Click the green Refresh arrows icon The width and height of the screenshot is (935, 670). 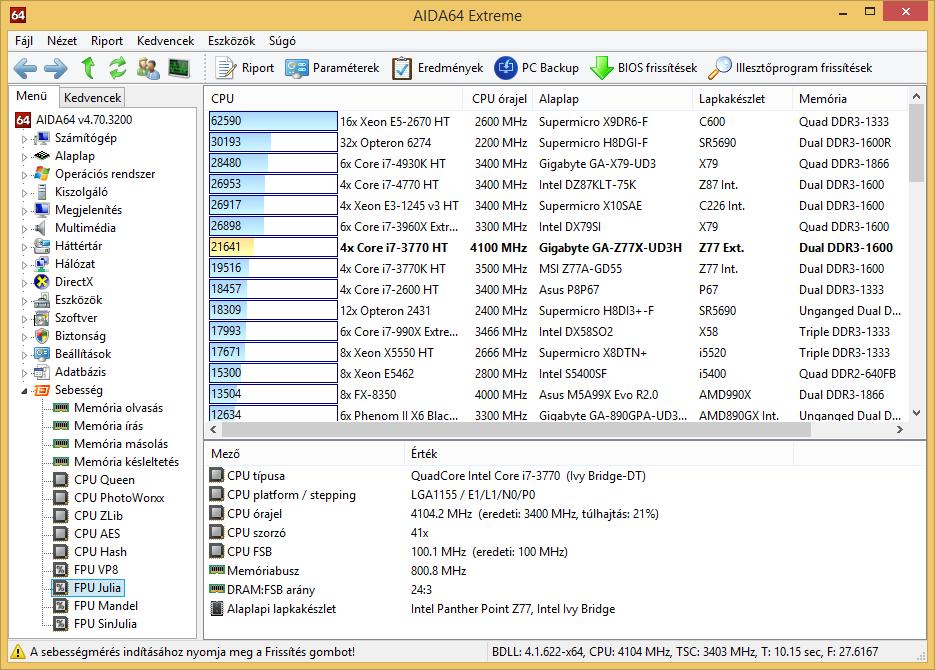click(x=118, y=68)
